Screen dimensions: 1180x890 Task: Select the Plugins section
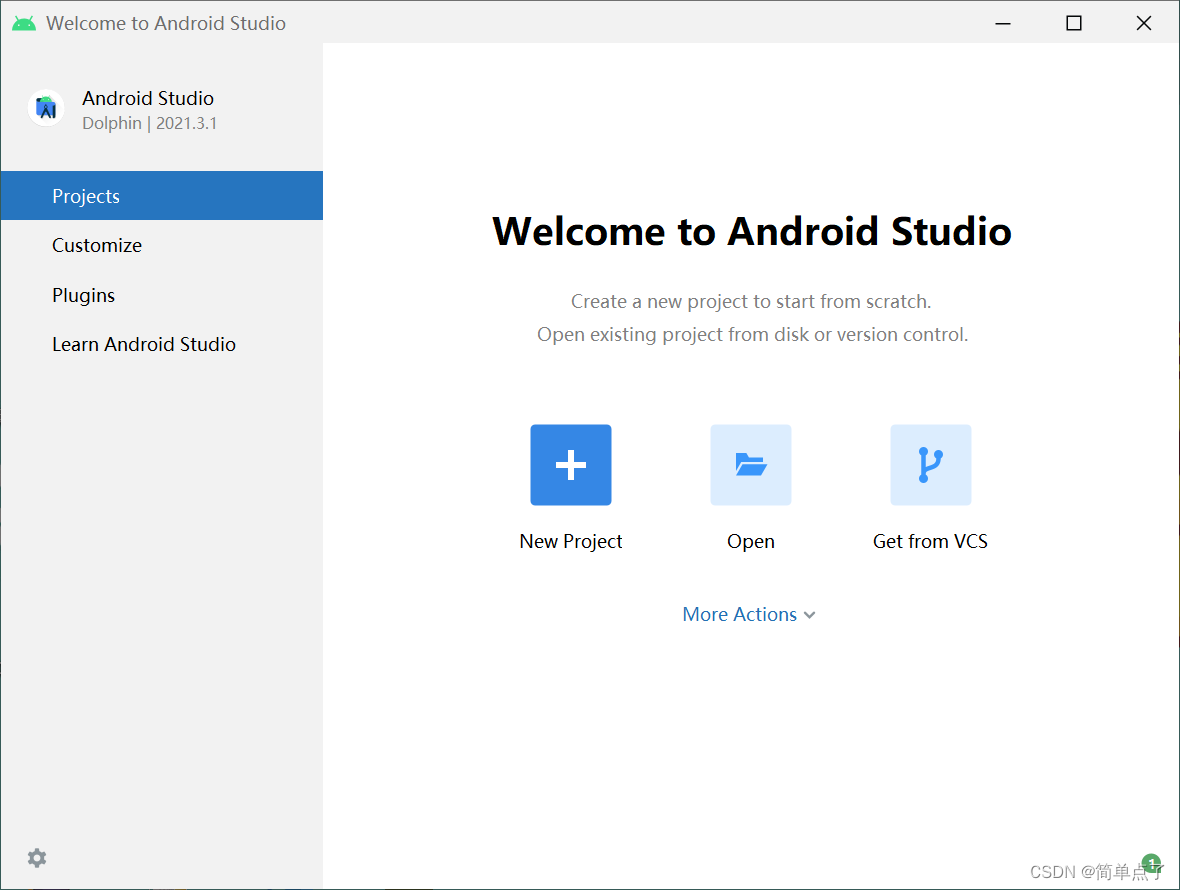[83, 295]
